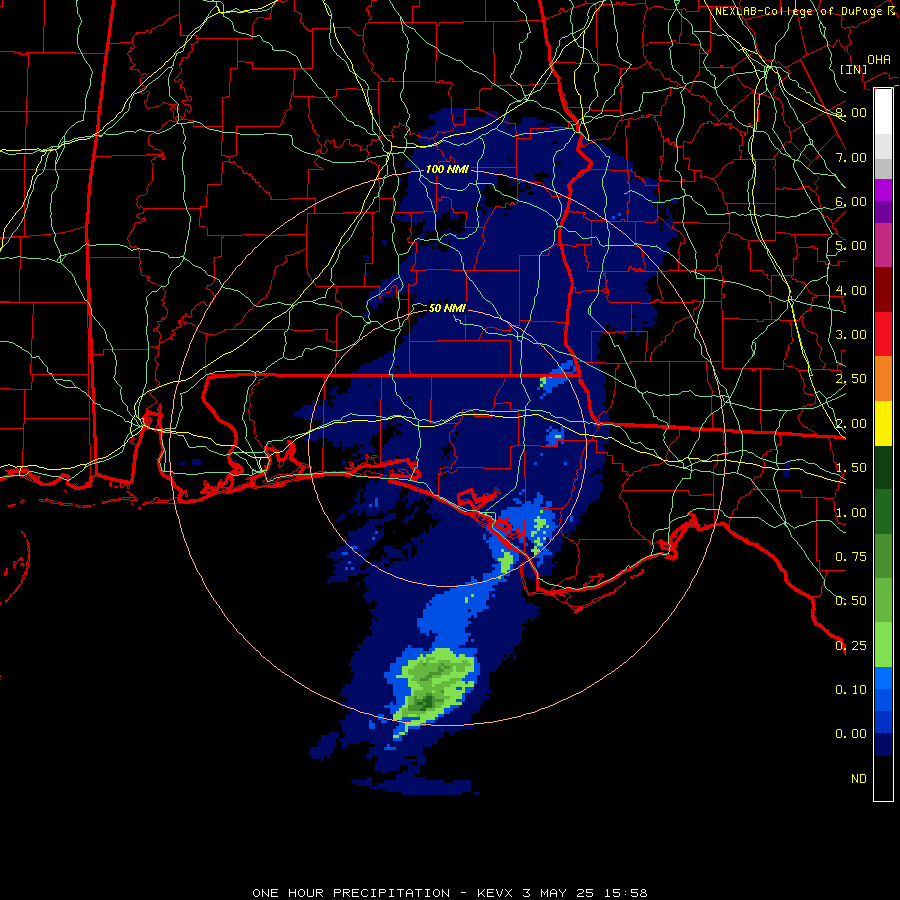Click the NEXLAB-College of DuPage credit text
This screenshot has width=900, height=900.
click(805, 11)
